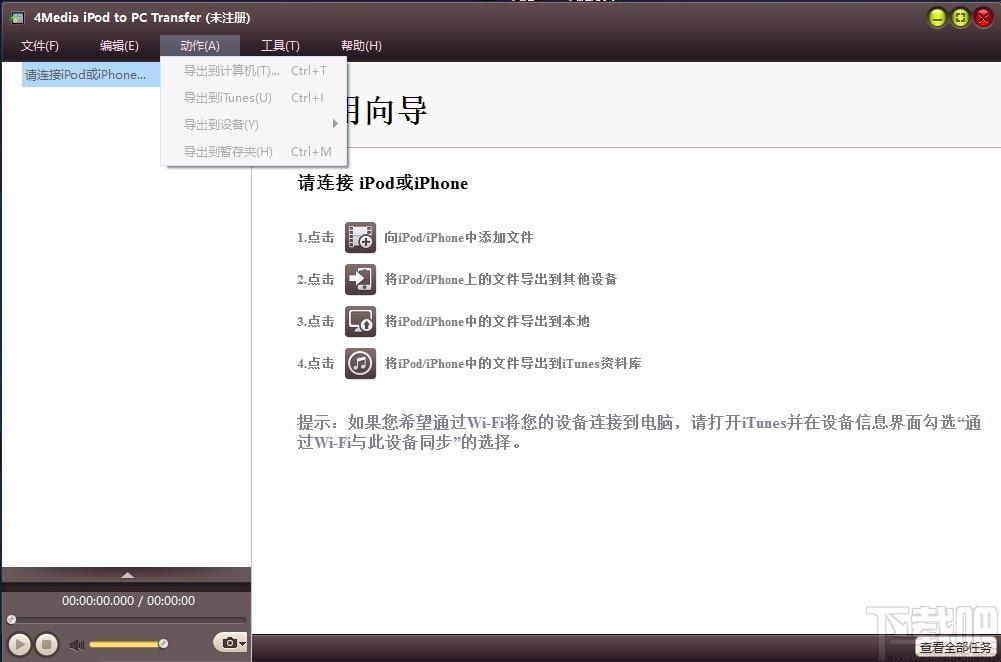Image resolution: width=1001 pixels, height=662 pixels.
Task: Open the 工具(T) menu
Action: coord(280,46)
